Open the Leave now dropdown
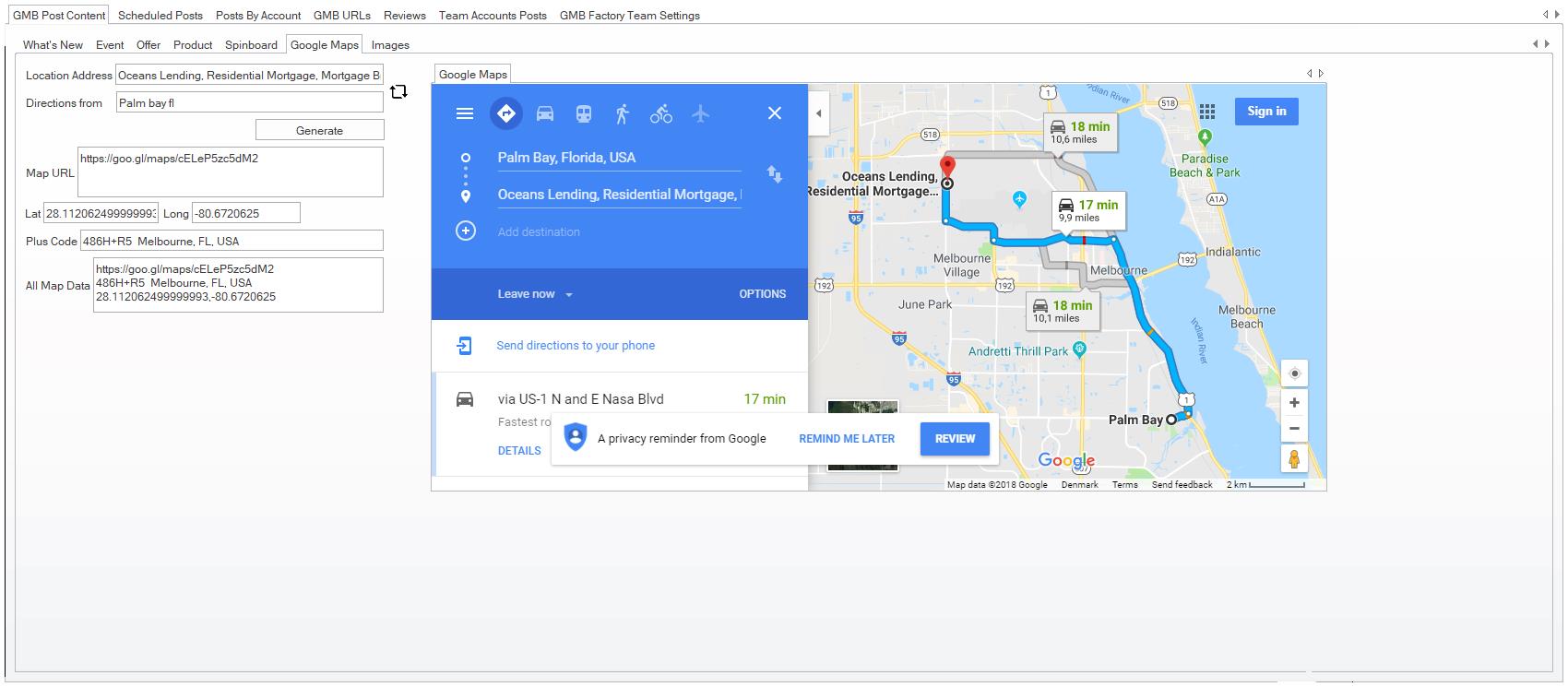 535,294
